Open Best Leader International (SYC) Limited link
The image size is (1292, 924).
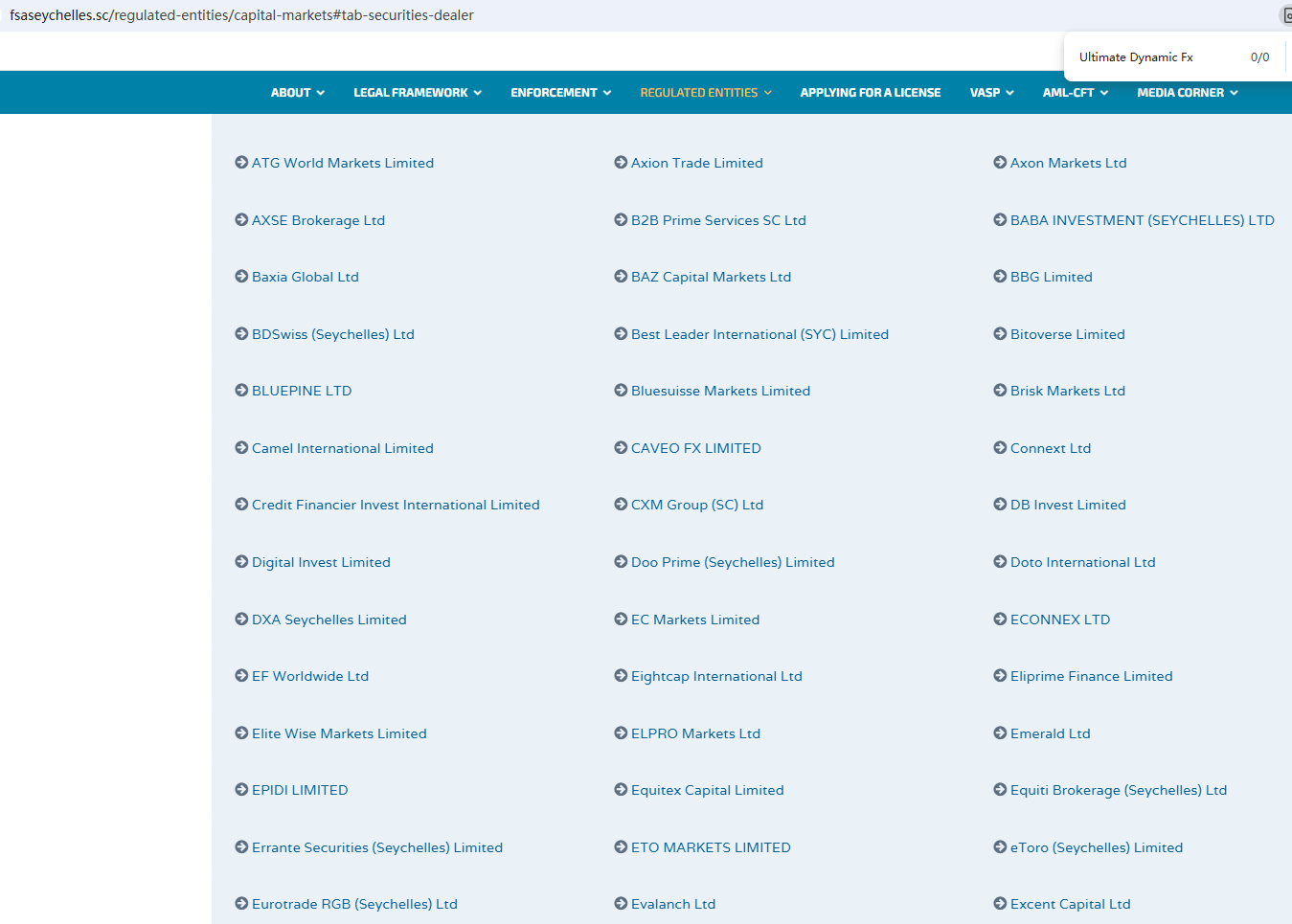click(759, 334)
